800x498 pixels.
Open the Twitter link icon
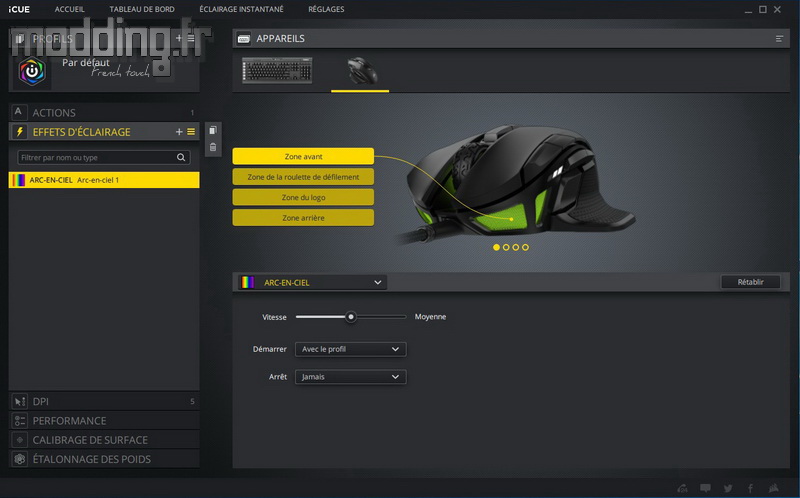click(x=728, y=488)
